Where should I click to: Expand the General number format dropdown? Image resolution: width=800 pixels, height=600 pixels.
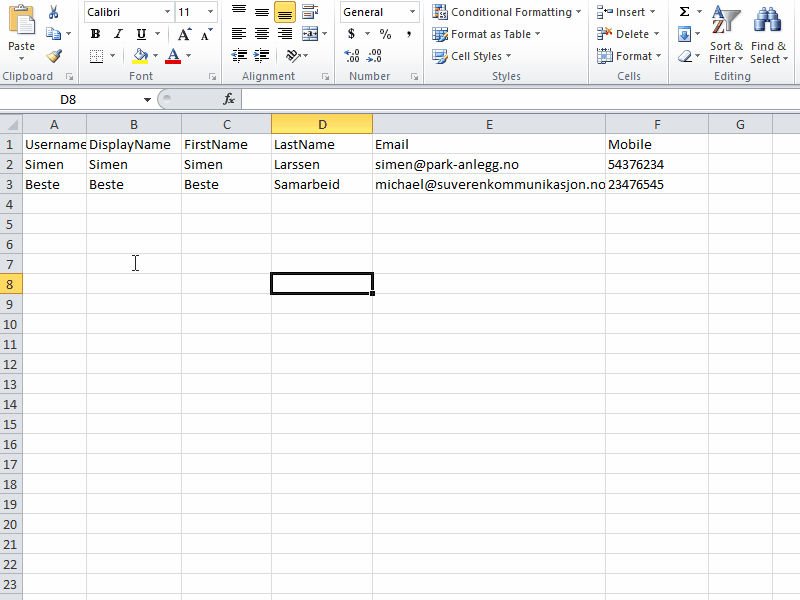412,12
